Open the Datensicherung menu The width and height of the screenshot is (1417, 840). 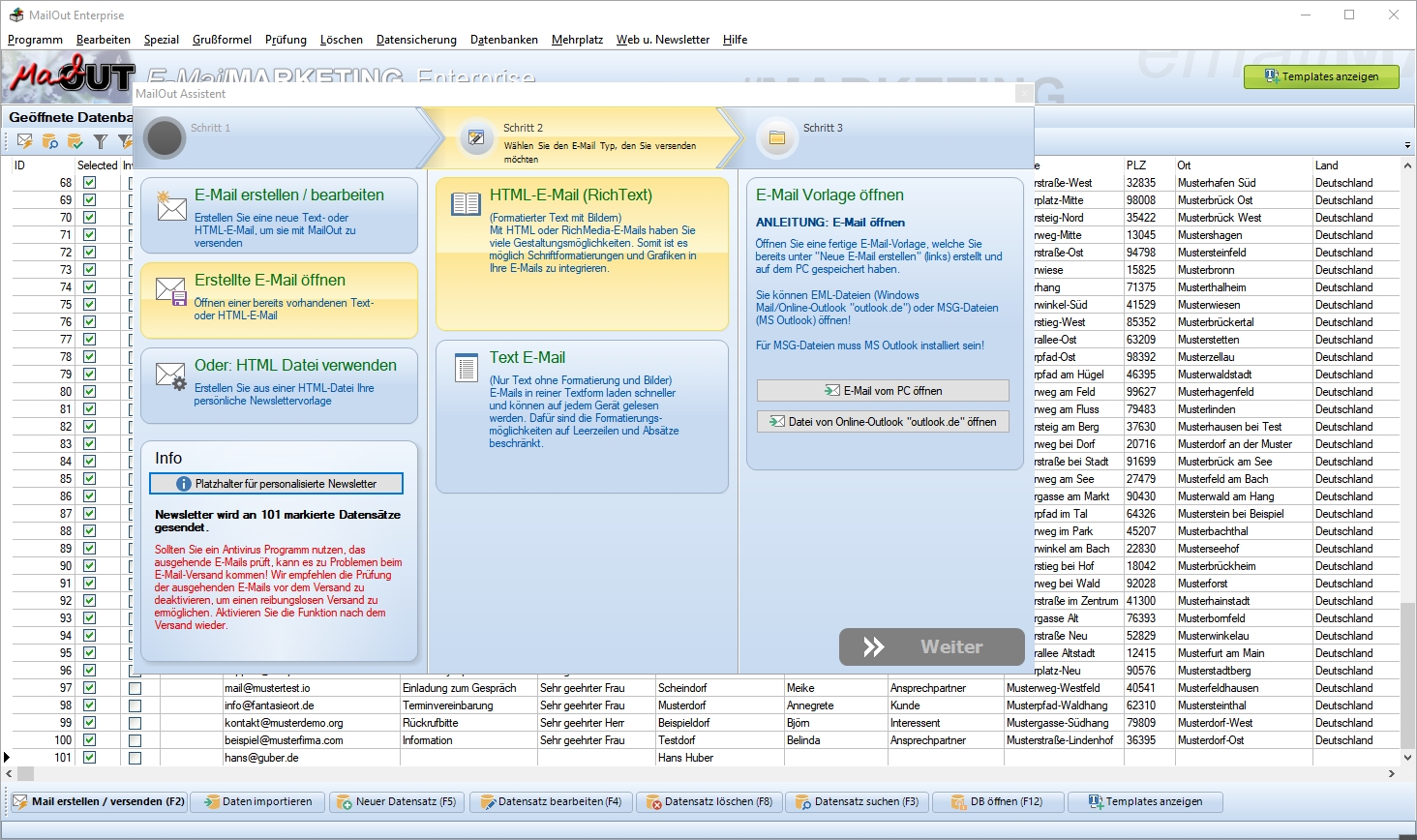coord(416,40)
